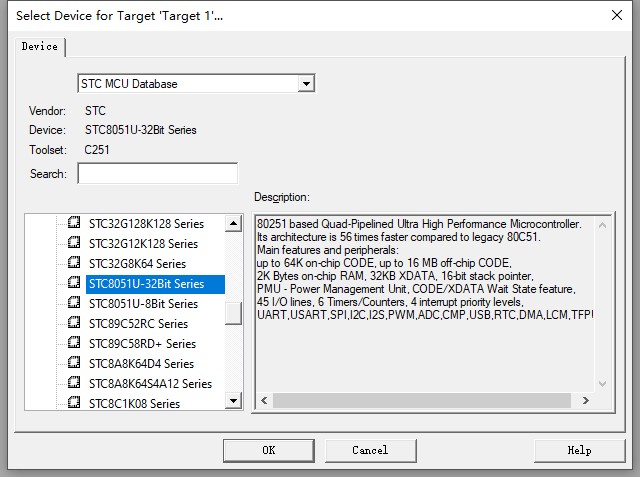Click the Device value 'STC8051U-32Bit Series'
The height and width of the screenshot is (477, 640).
pyautogui.click(x=140, y=130)
